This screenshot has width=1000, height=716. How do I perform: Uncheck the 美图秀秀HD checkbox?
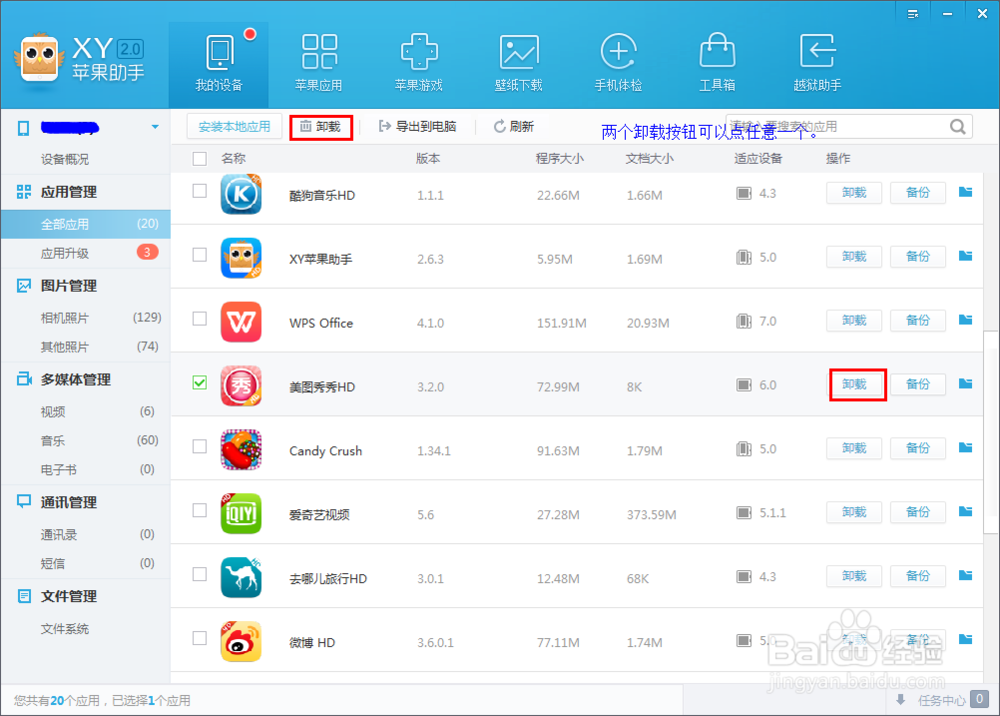[200, 383]
